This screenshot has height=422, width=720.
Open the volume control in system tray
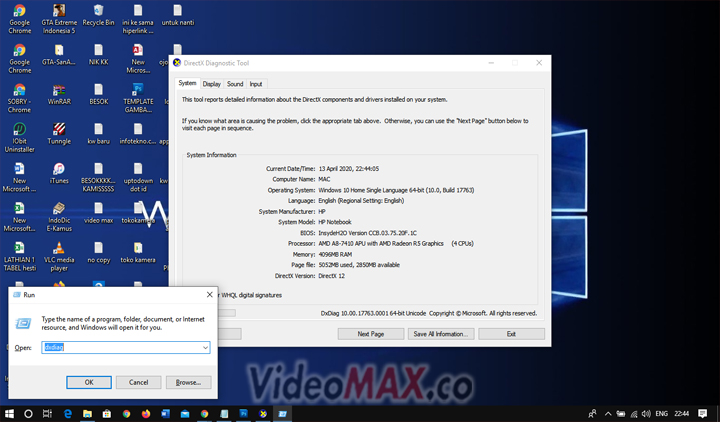[646, 414]
